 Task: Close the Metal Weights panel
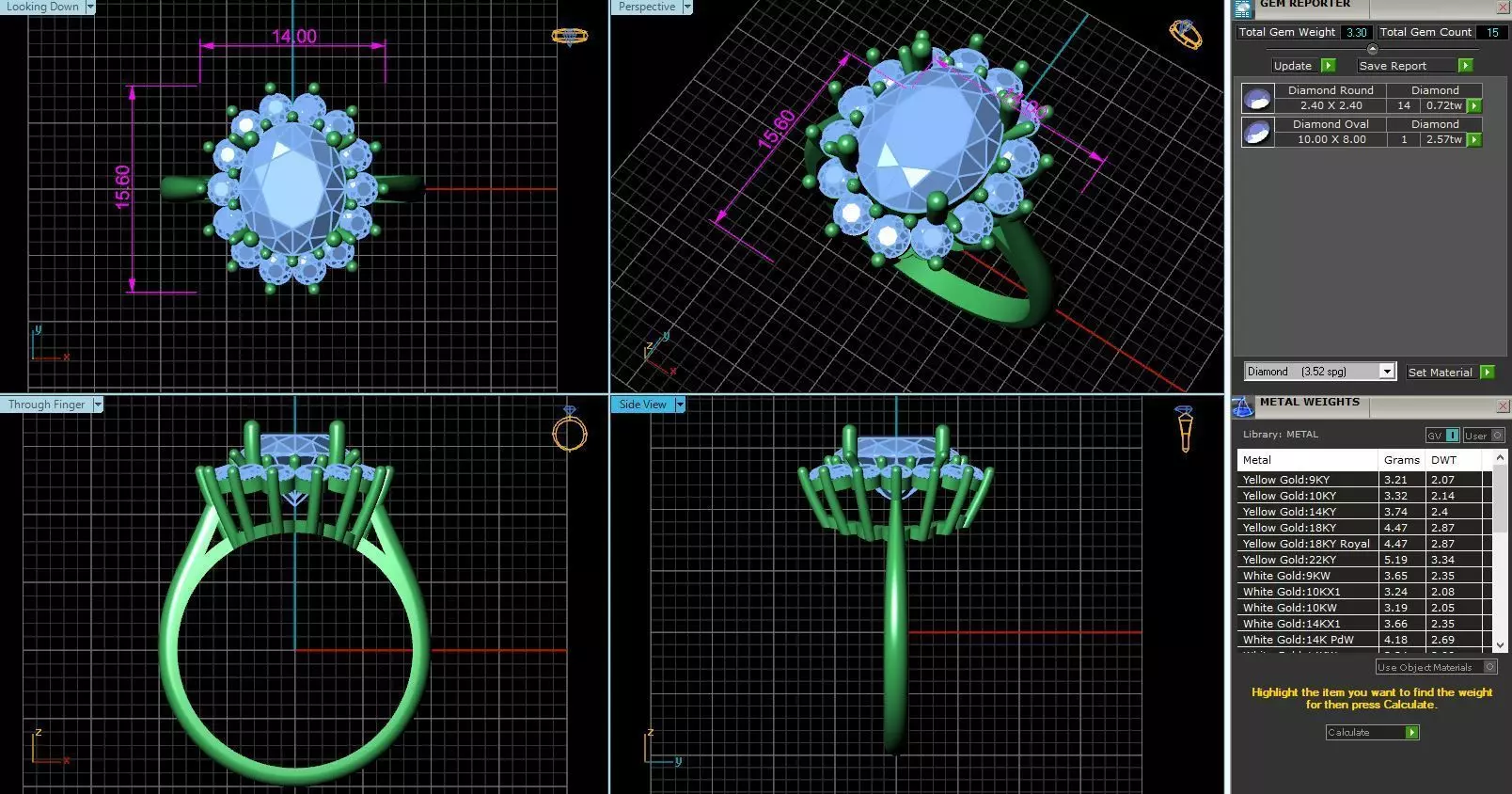tap(1503, 405)
